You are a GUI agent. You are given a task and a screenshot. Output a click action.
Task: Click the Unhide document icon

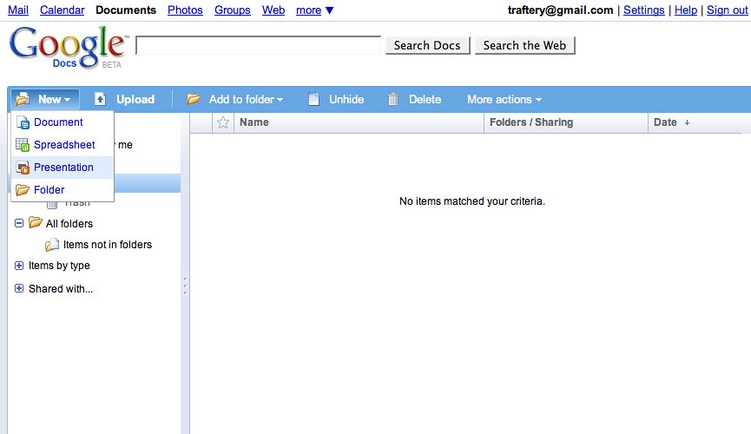pyautogui.click(x=314, y=99)
